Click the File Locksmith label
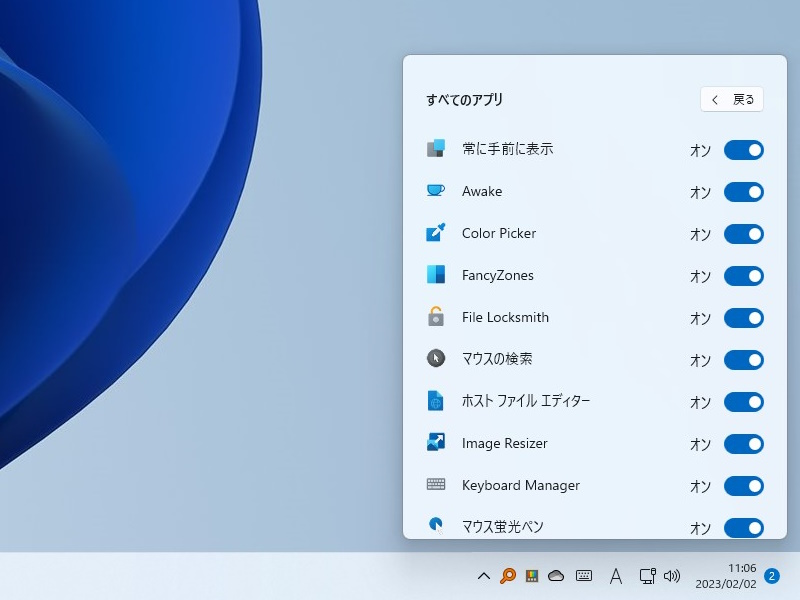The height and width of the screenshot is (600, 800). pyautogui.click(x=505, y=317)
